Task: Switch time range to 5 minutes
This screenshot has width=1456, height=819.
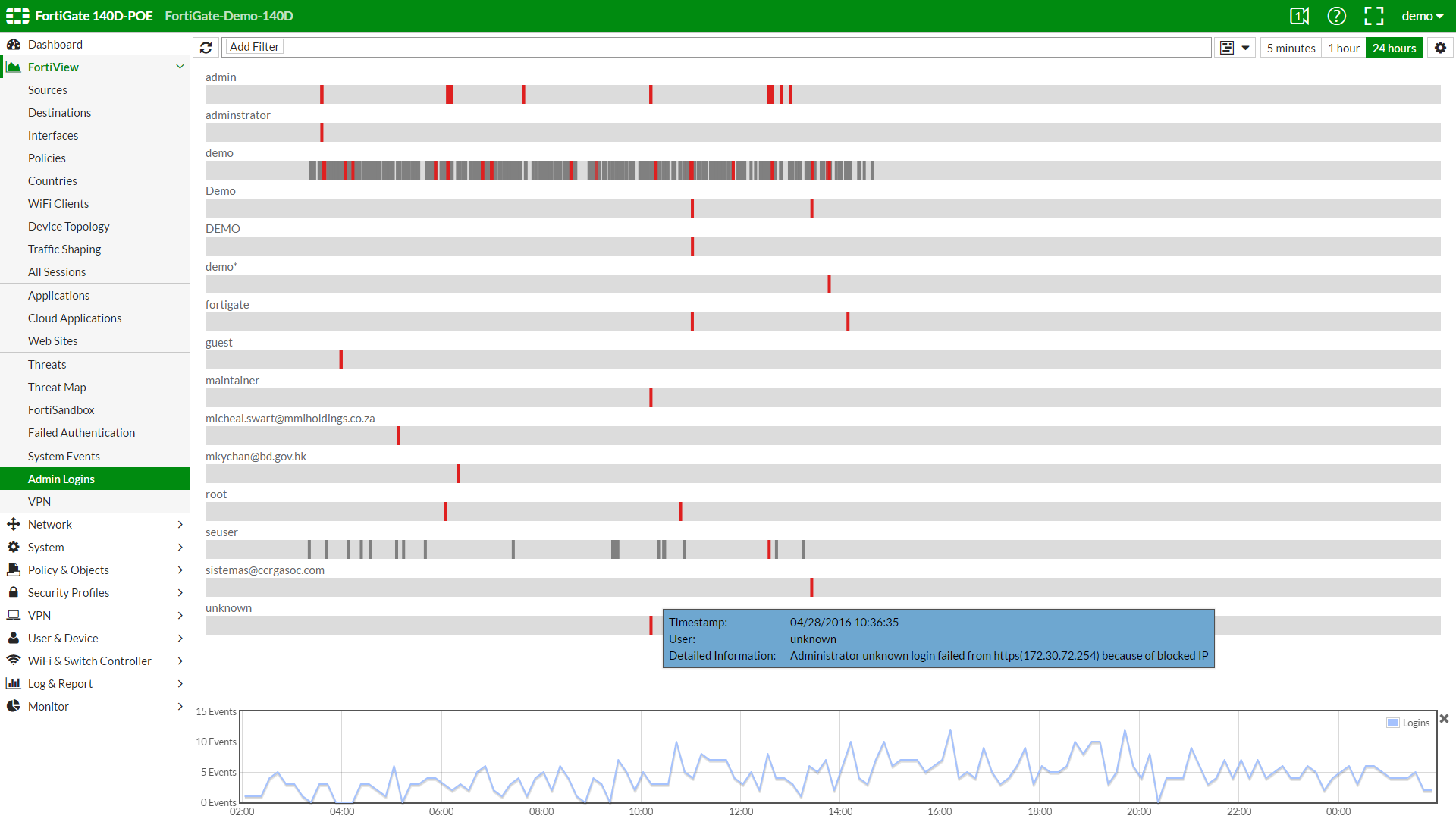Action: point(1291,48)
